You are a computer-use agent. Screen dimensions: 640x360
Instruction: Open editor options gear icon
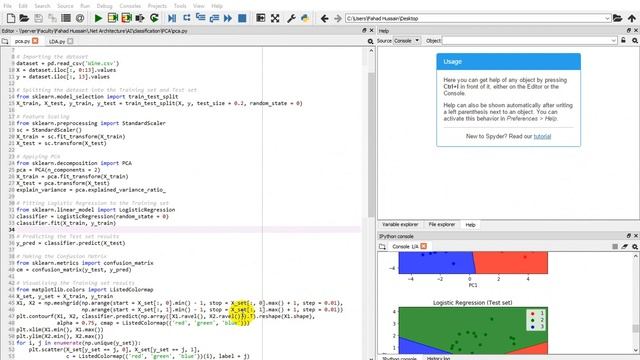coord(371,41)
